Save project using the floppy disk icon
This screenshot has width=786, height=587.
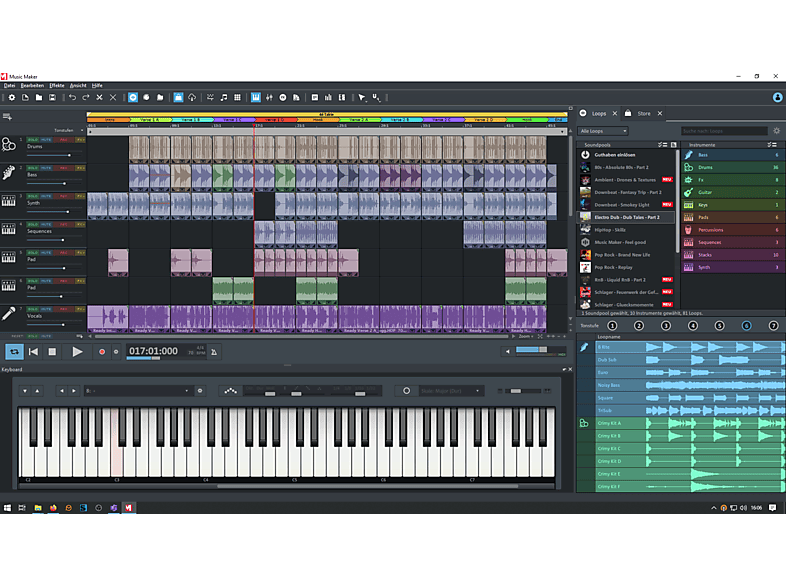pos(52,98)
